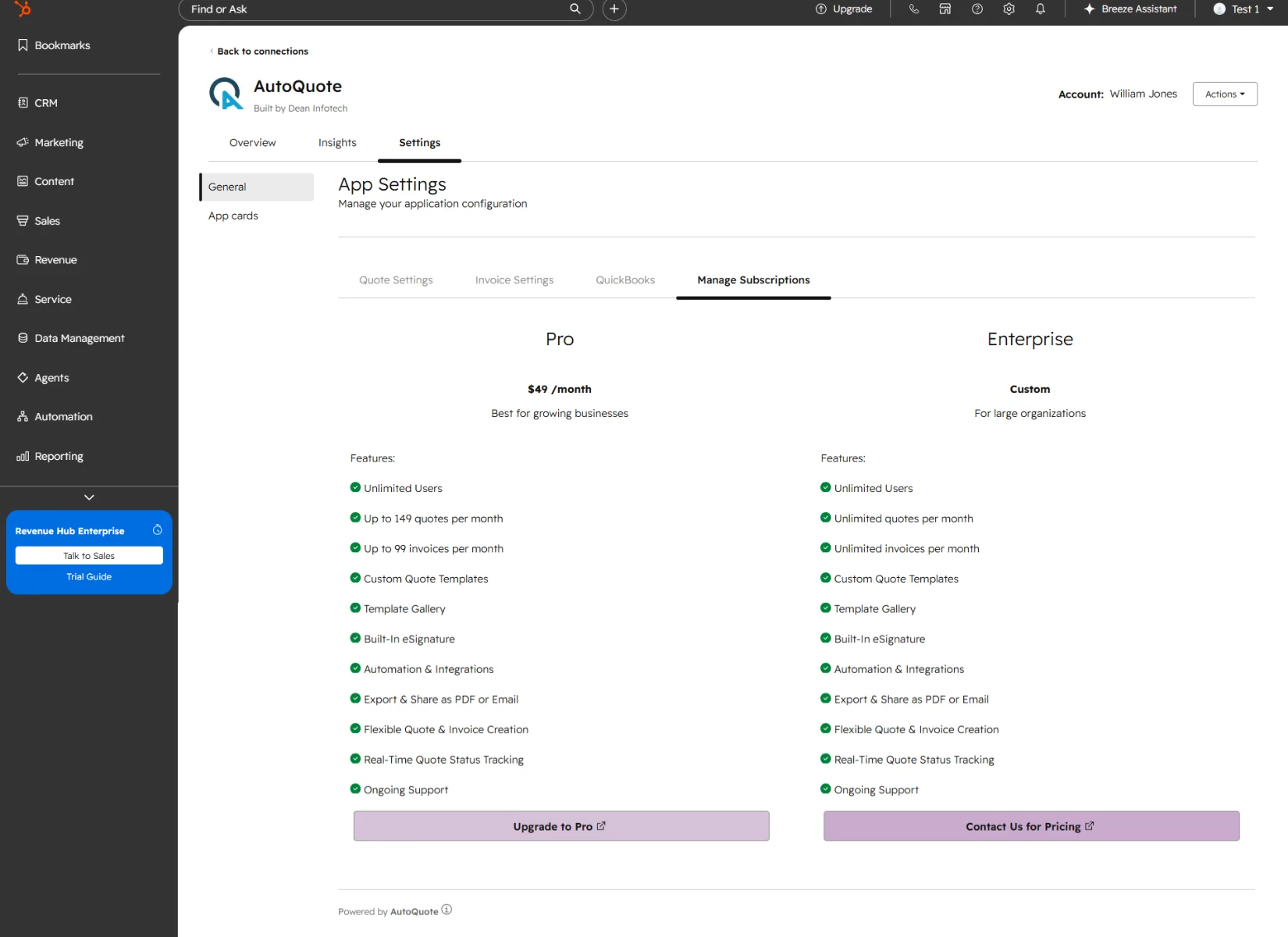Click the Breeze Assistant sparkle icon

[1089, 9]
